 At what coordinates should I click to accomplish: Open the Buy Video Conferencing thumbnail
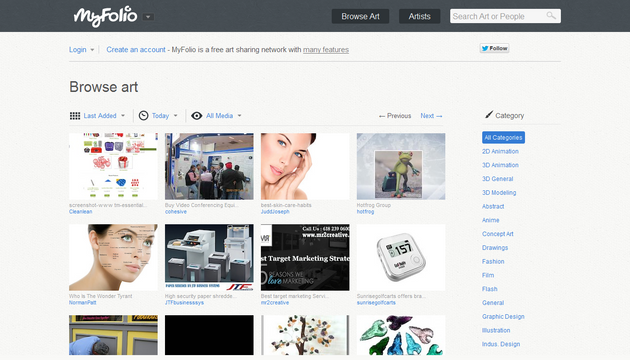pos(209,166)
